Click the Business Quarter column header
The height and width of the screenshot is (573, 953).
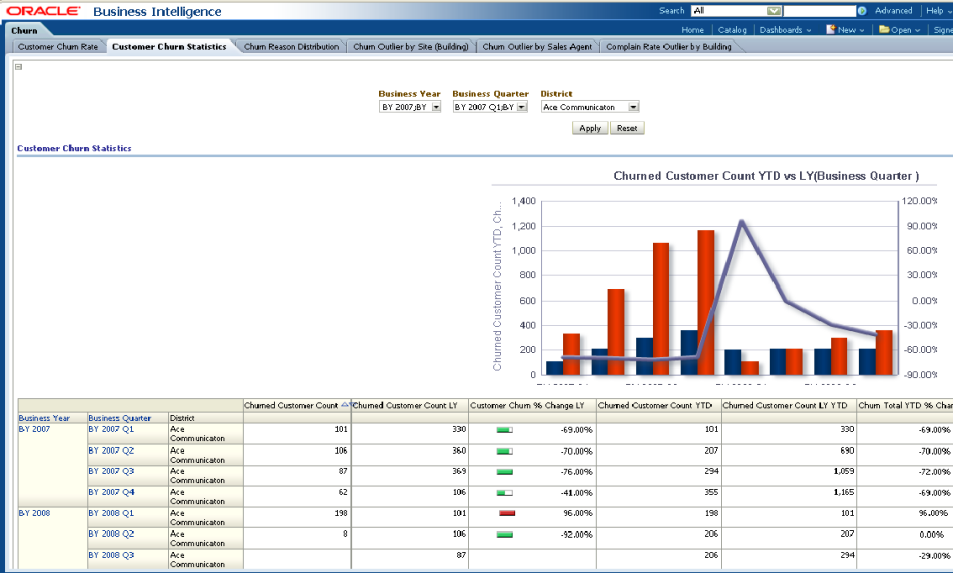[120, 418]
